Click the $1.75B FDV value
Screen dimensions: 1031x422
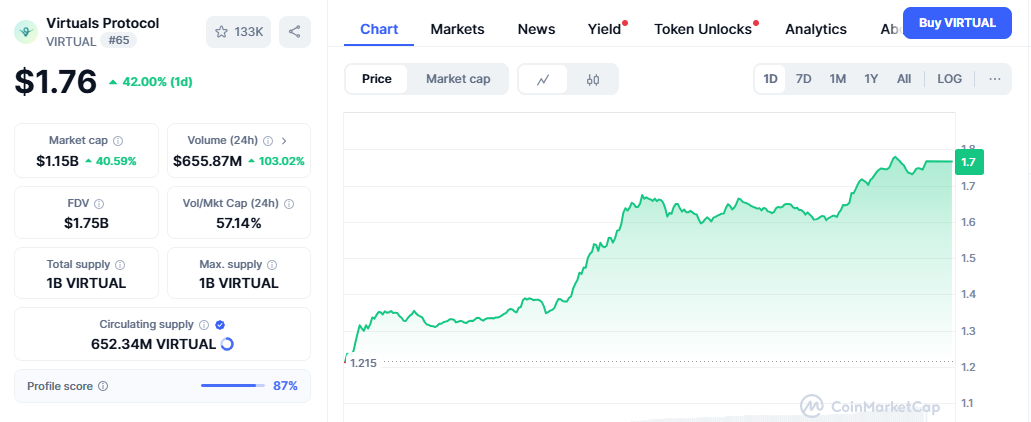(x=86, y=223)
